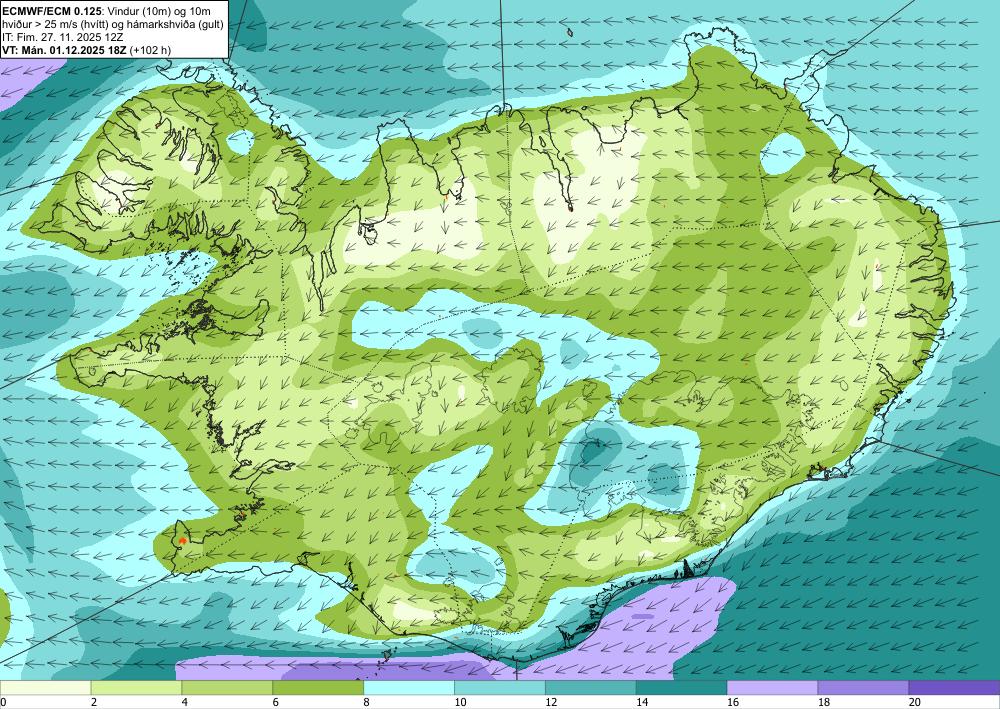Select the pale teal 10–12 m/s legend swatch
The height and width of the screenshot is (709, 1000).
coord(500,688)
